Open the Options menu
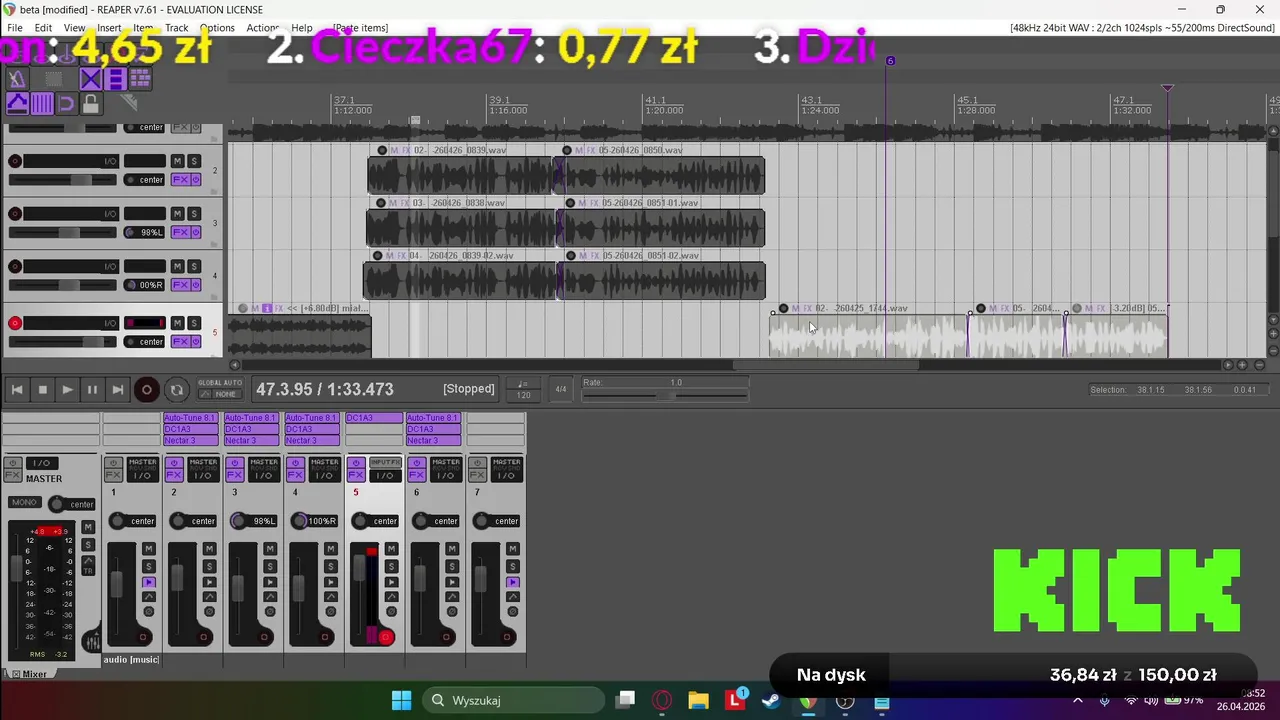This screenshot has height=720, width=1280. pyautogui.click(x=217, y=28)
